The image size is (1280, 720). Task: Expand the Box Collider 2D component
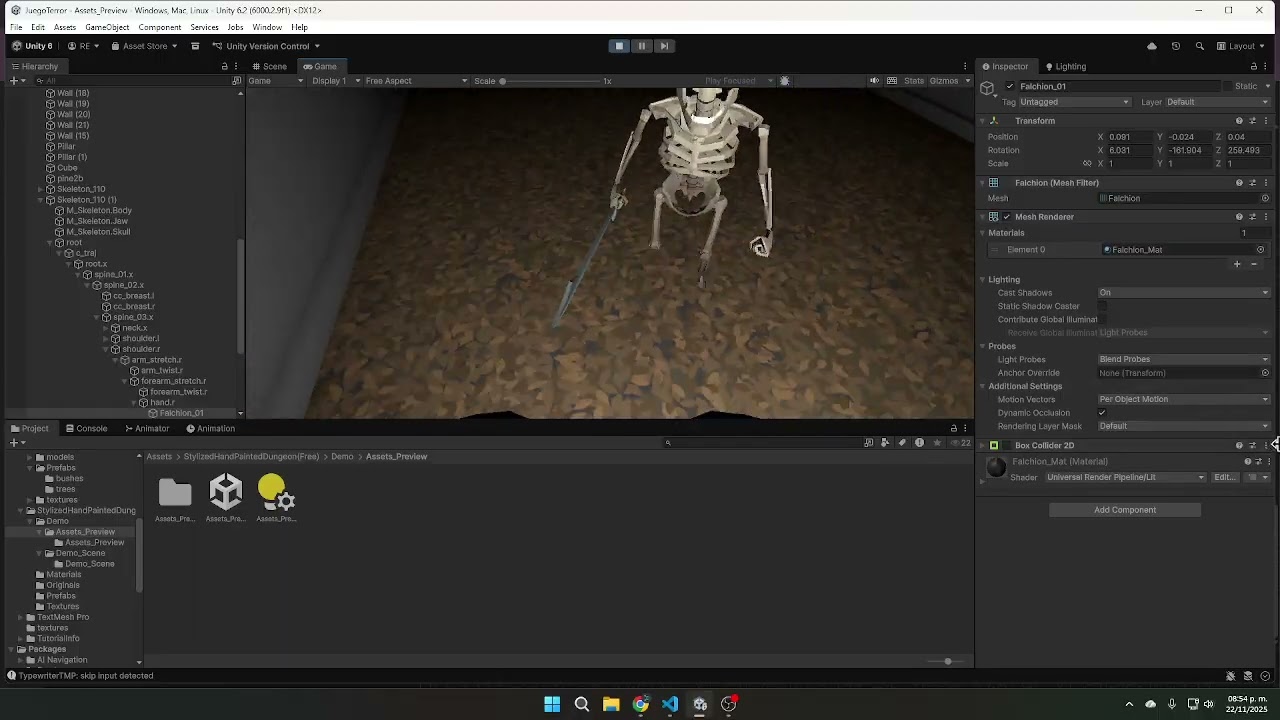[x=983, y=446]
